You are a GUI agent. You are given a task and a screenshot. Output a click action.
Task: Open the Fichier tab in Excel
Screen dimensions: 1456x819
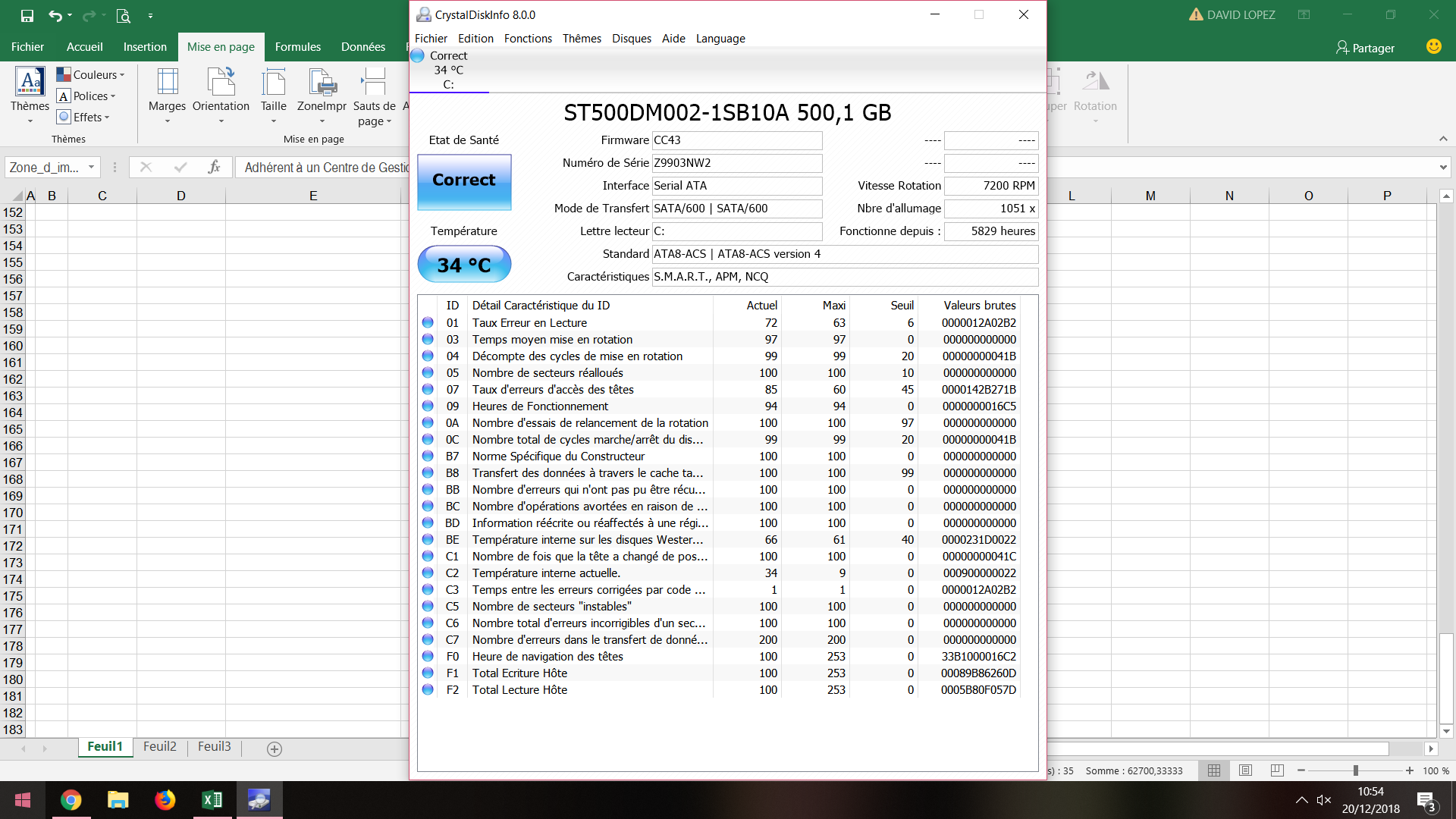(x=28, y=47)
